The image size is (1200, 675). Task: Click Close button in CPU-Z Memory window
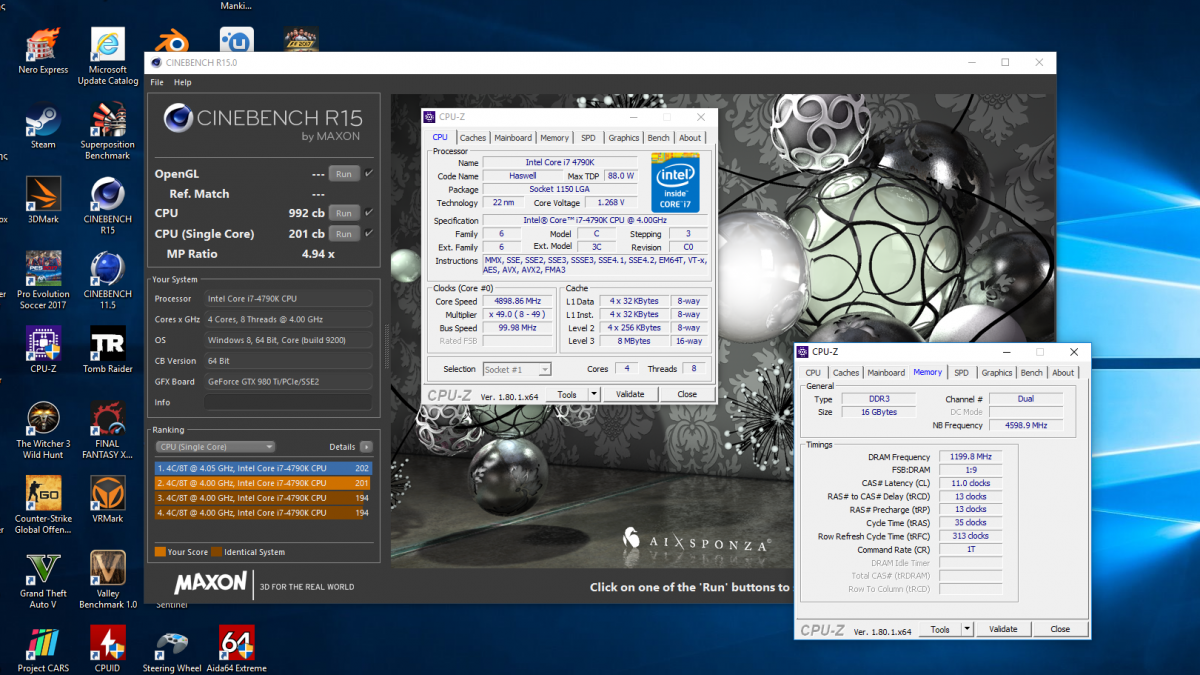pyautogui.click(x=1060, y=629)
